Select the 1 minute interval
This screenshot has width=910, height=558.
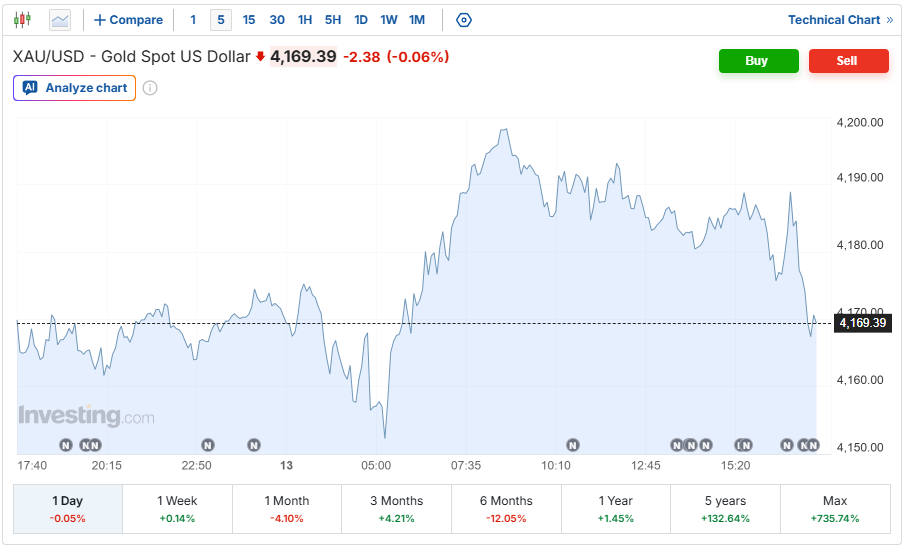point(193,20)
